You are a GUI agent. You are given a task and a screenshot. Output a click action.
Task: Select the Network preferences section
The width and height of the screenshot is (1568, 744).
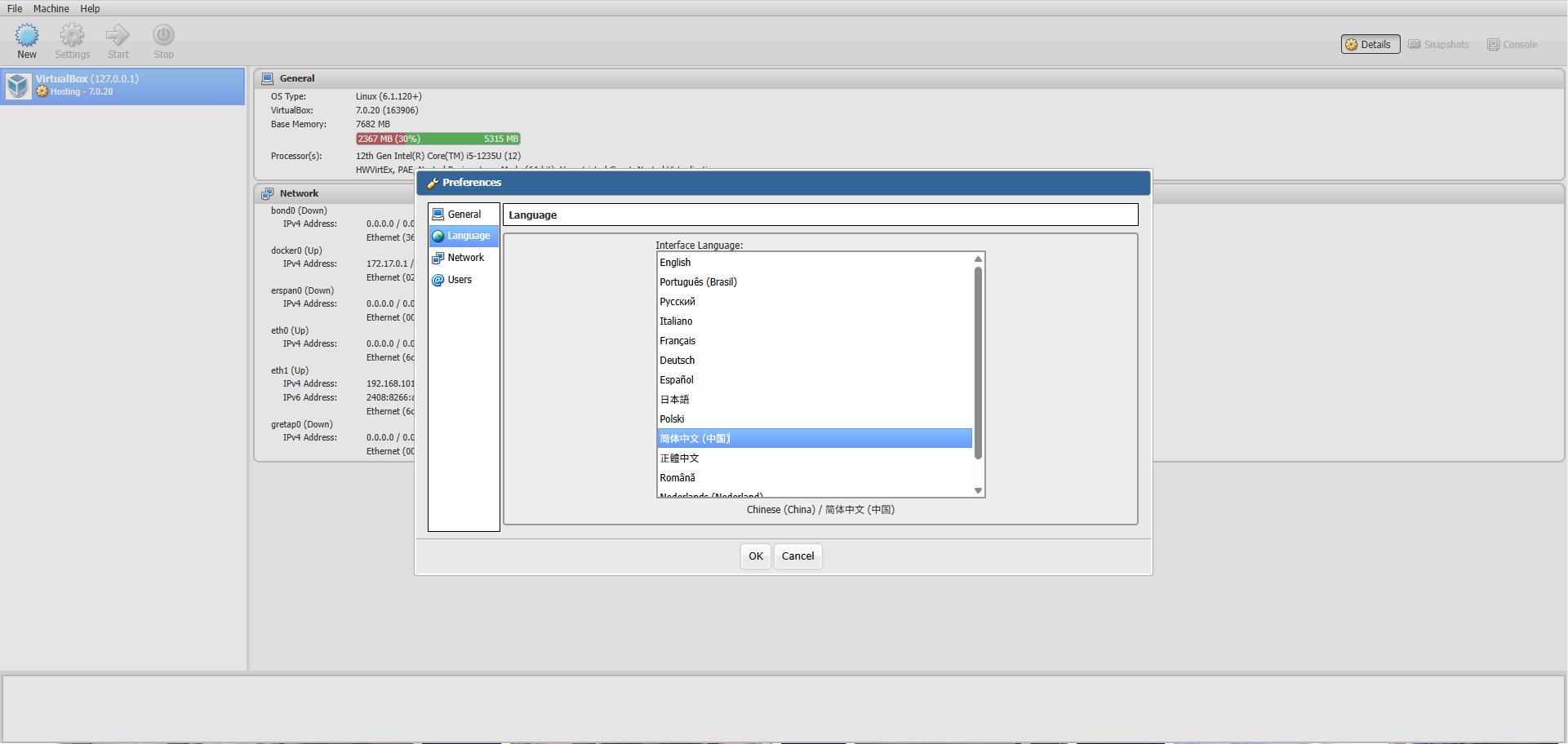465,258
